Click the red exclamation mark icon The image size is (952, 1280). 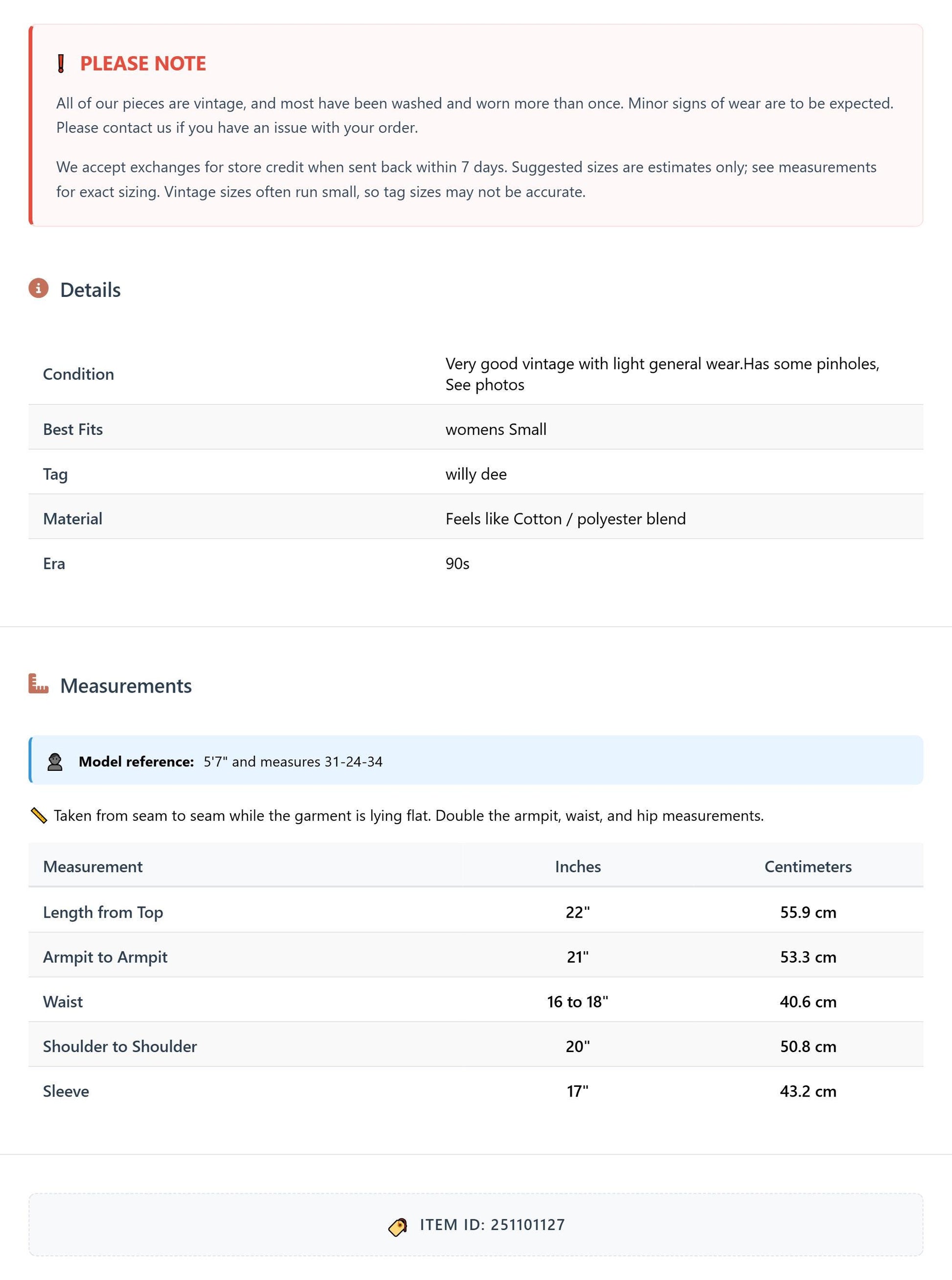coord(61,64)
